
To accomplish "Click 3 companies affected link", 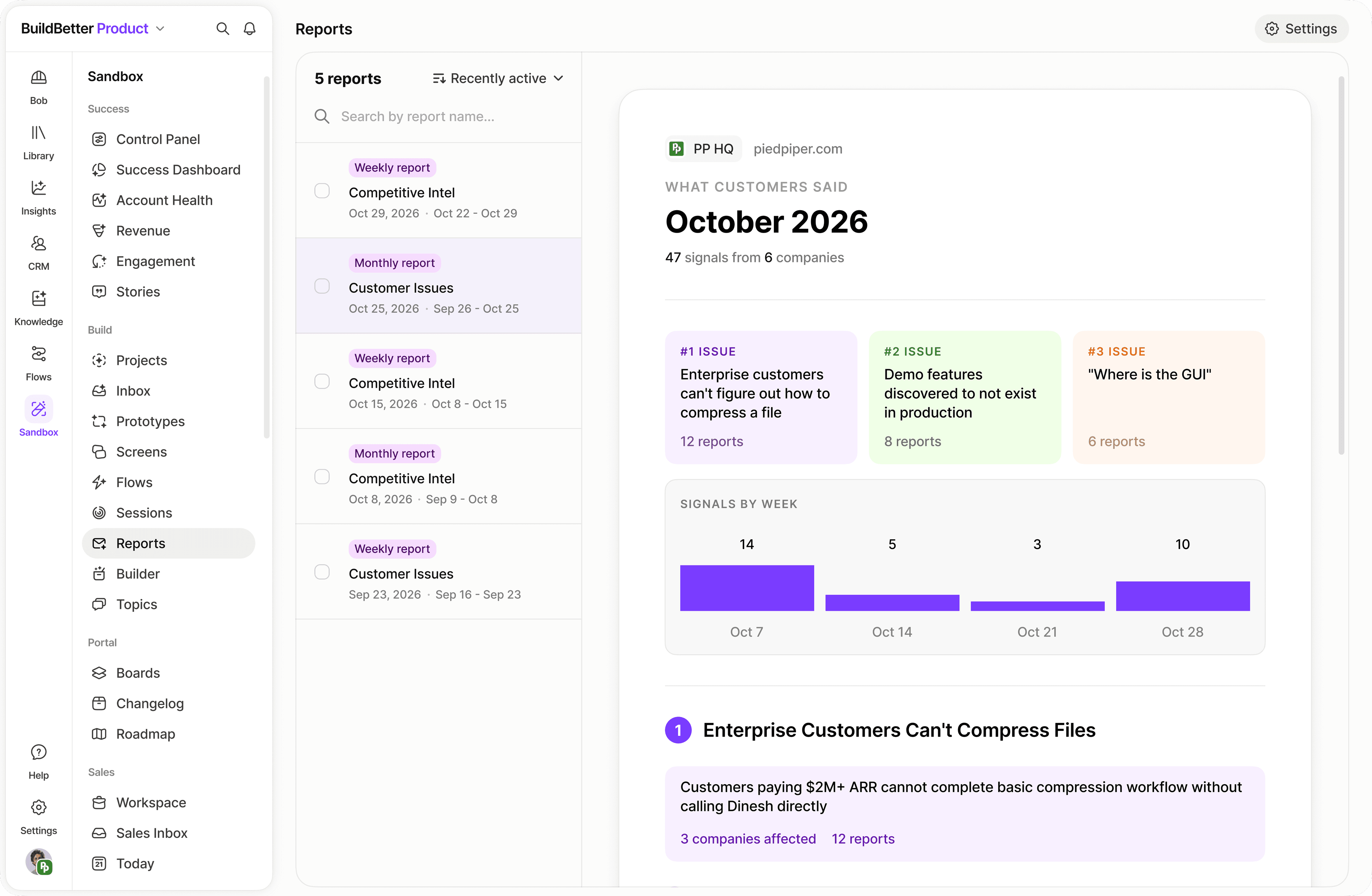I will click(748, 839).
